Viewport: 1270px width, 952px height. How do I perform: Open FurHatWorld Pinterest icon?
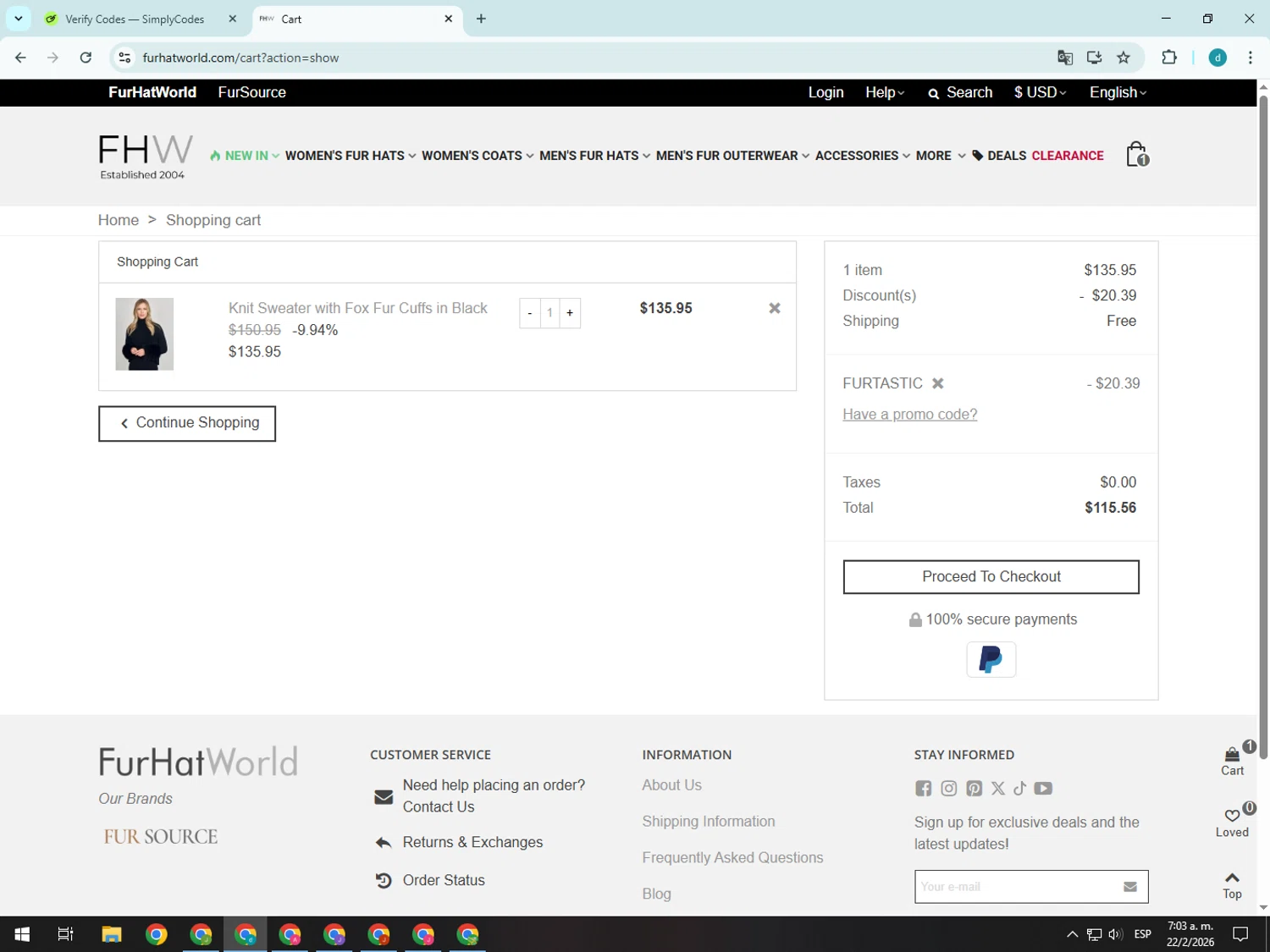coord(974,789)
